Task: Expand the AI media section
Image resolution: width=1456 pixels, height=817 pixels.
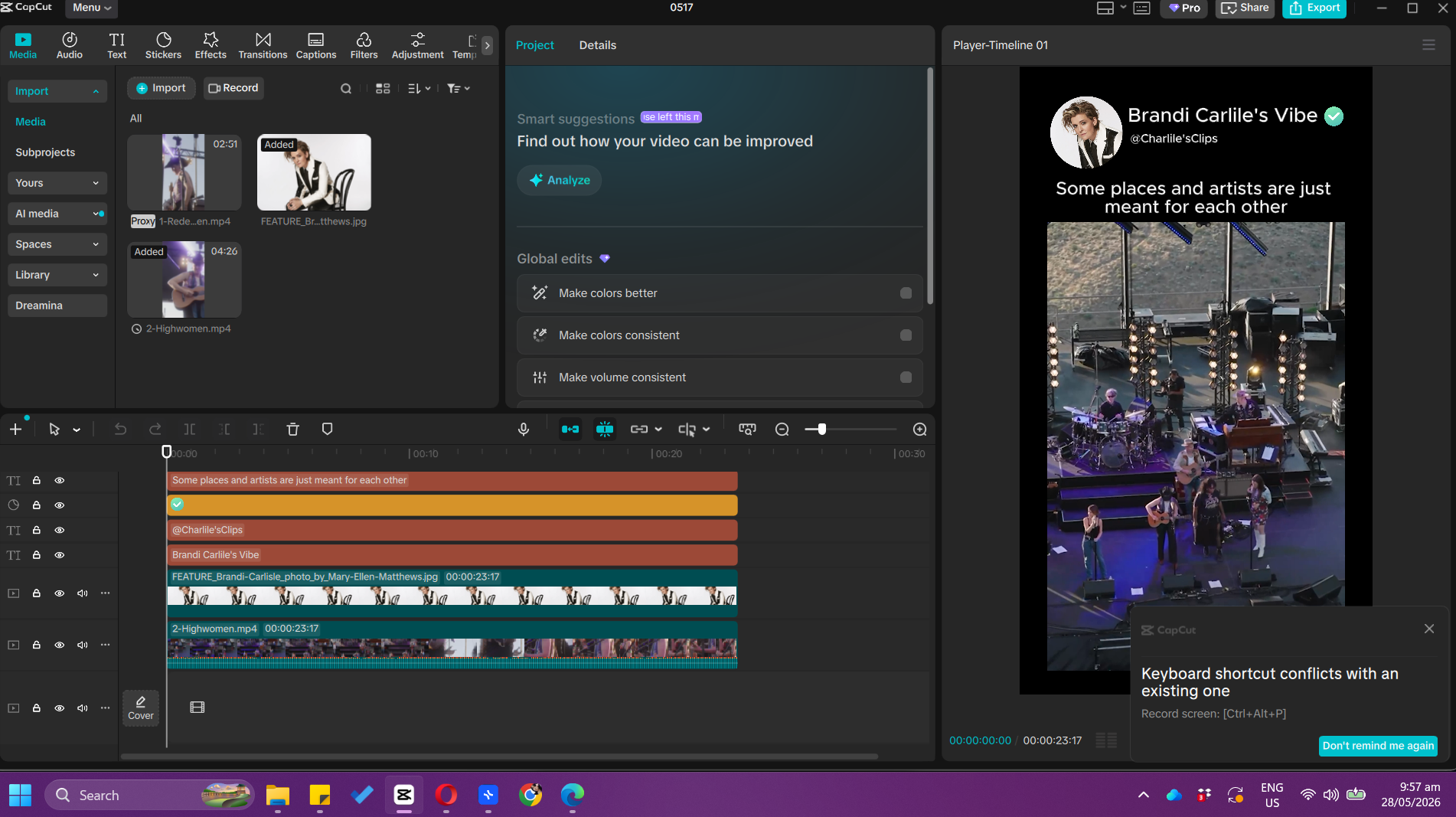Action: coord(57,214)
